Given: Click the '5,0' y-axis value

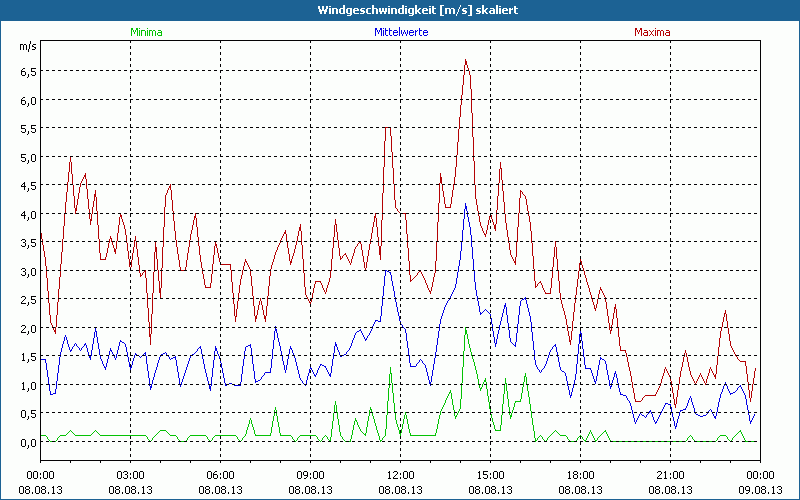Looking at the screenshot, I should [29, 158].
